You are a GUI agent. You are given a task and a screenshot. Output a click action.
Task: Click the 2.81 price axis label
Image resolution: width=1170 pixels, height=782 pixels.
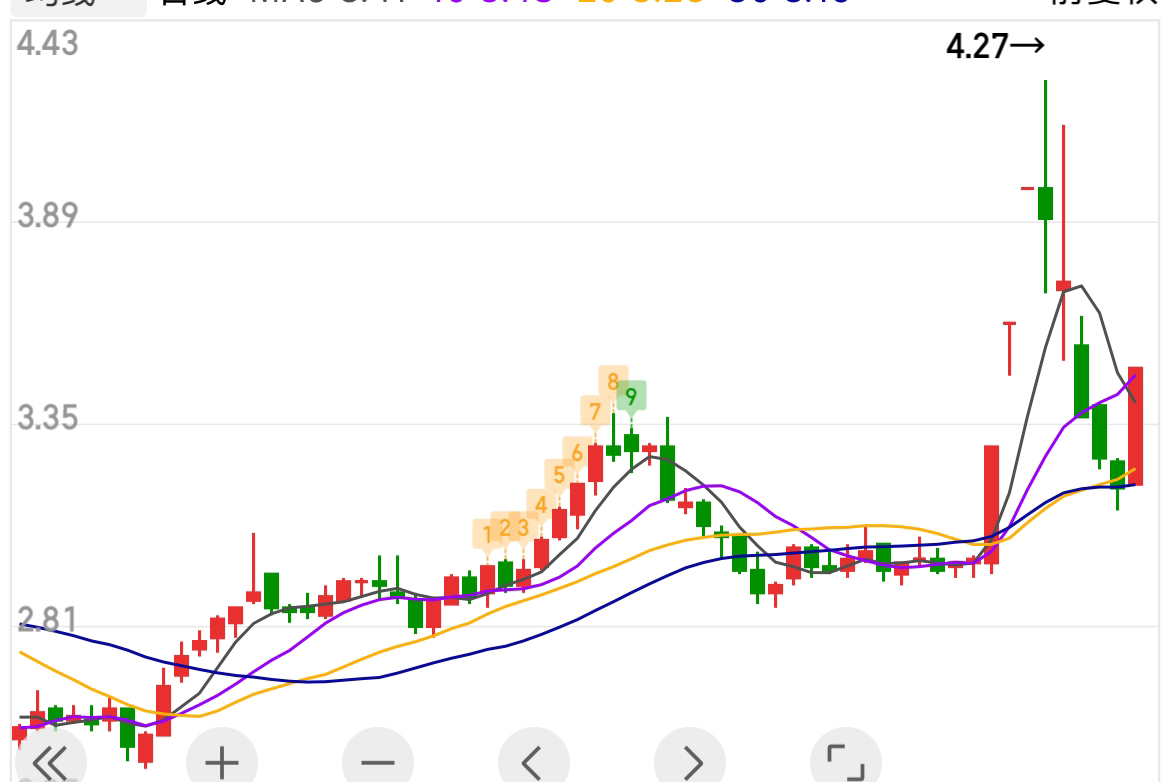pos(47,619)
